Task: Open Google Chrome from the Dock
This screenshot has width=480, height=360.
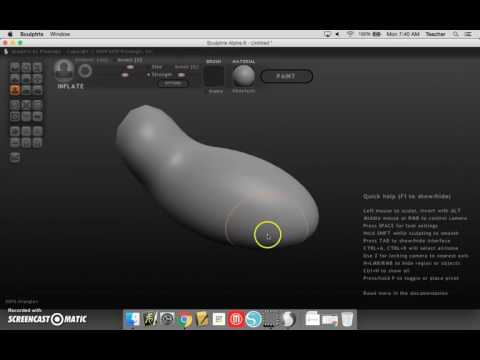Action: pyautogui.click(x=184, y=319)
